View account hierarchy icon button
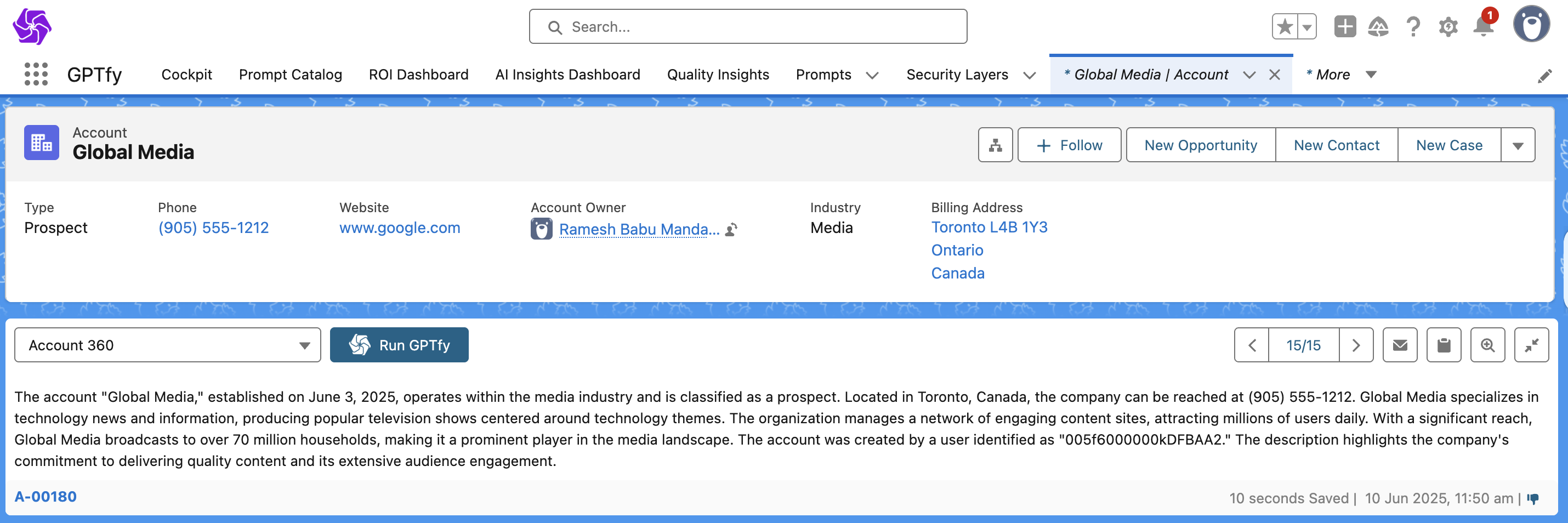Image resolution: width=1568 pixels, height=523 pixels. point(995,145)
